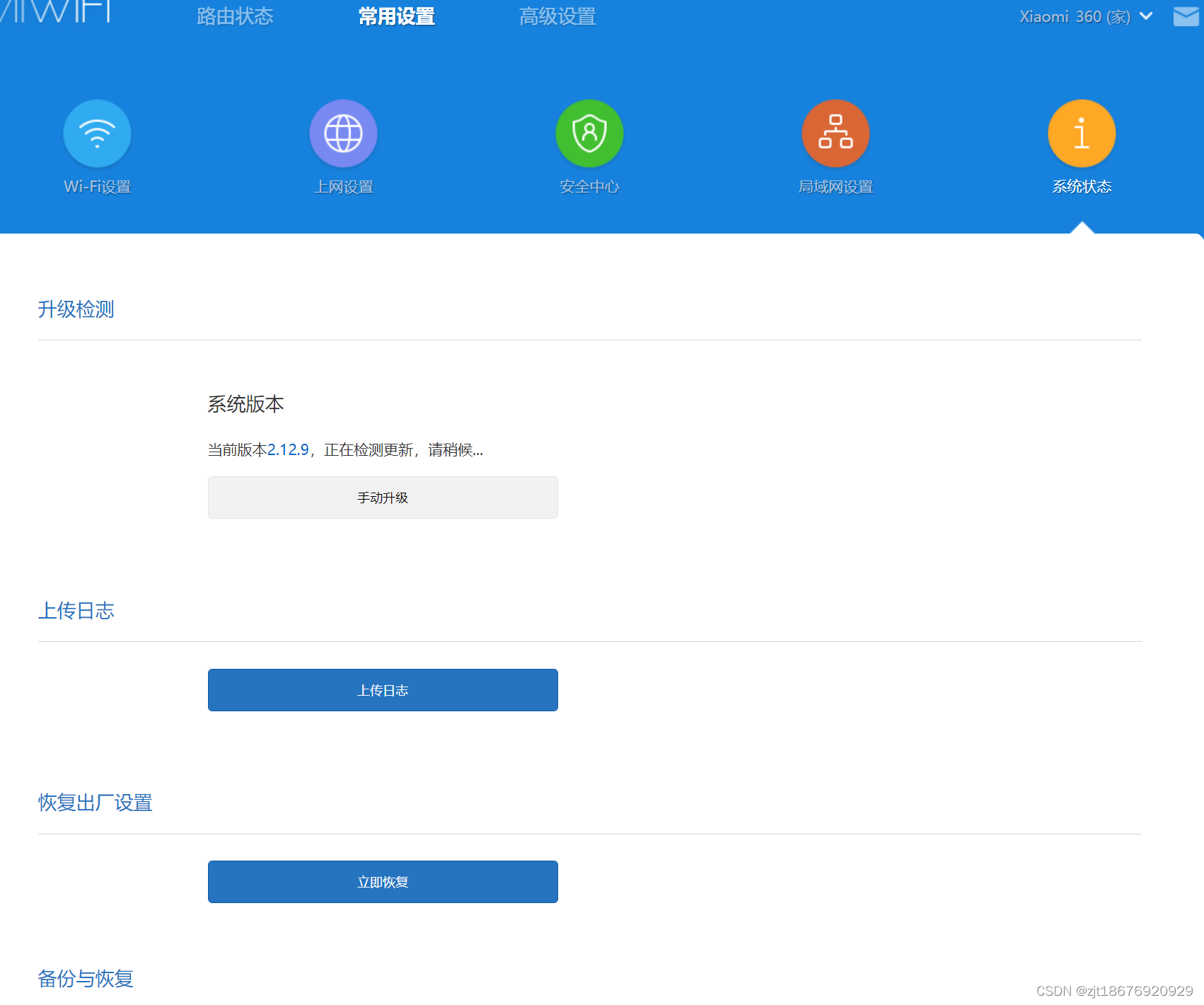1204x1005 pixels.
Task: Open the 安全中心 shield icon
Action: tap(589, 134)
